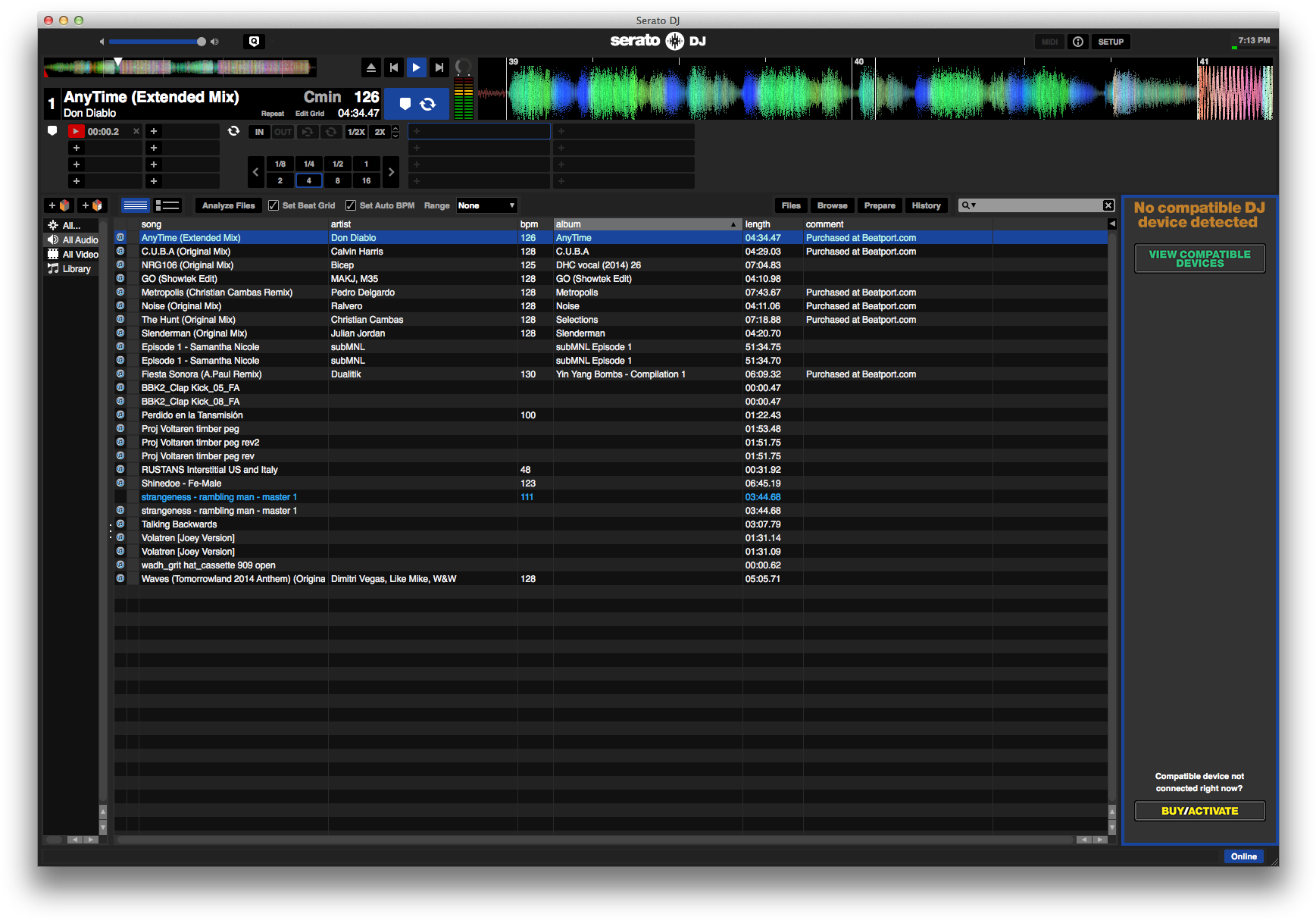
Task: Sort by the length column header
Action: pos(772,224)
